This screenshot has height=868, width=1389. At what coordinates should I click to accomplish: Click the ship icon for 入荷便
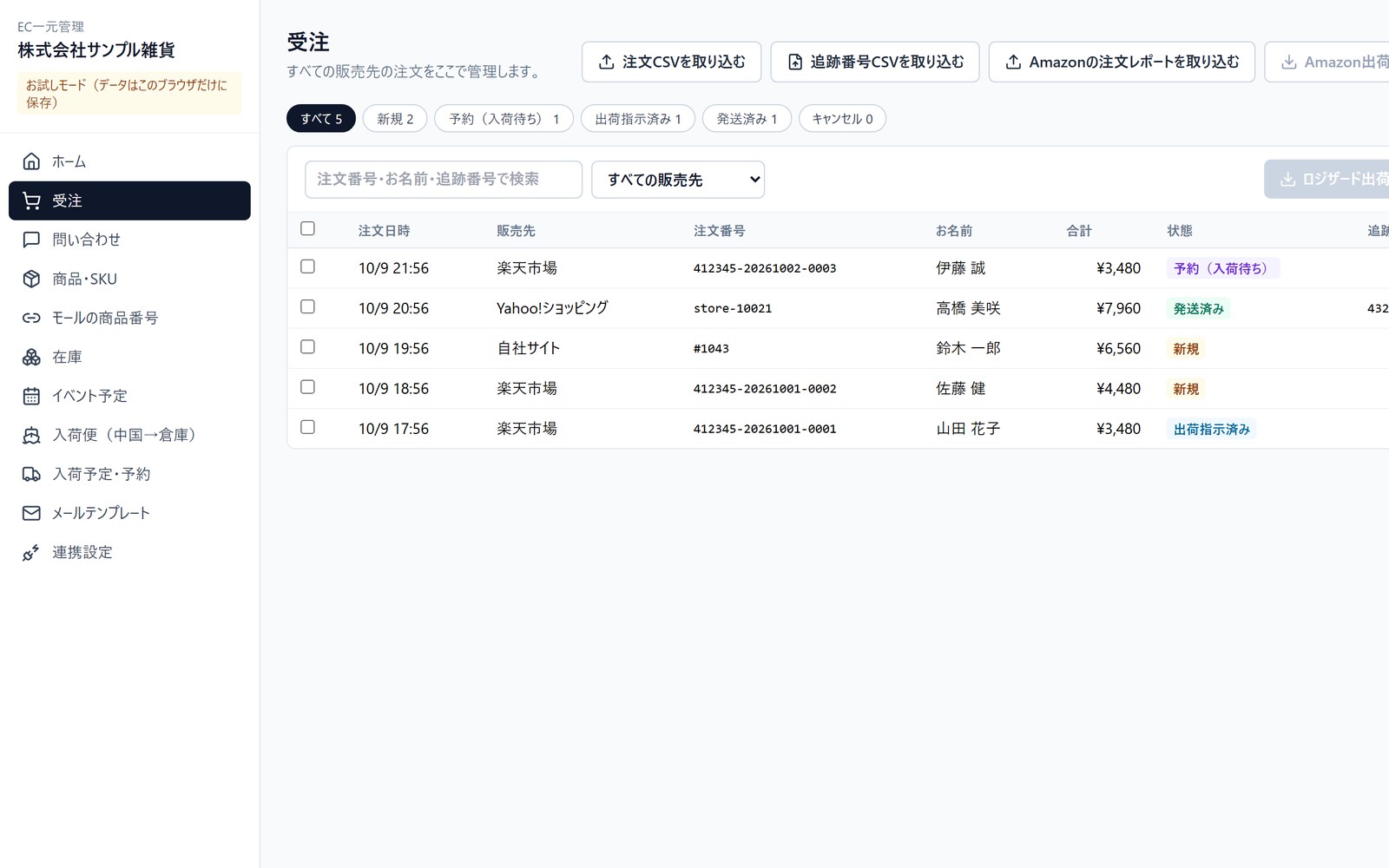(31, 435)
